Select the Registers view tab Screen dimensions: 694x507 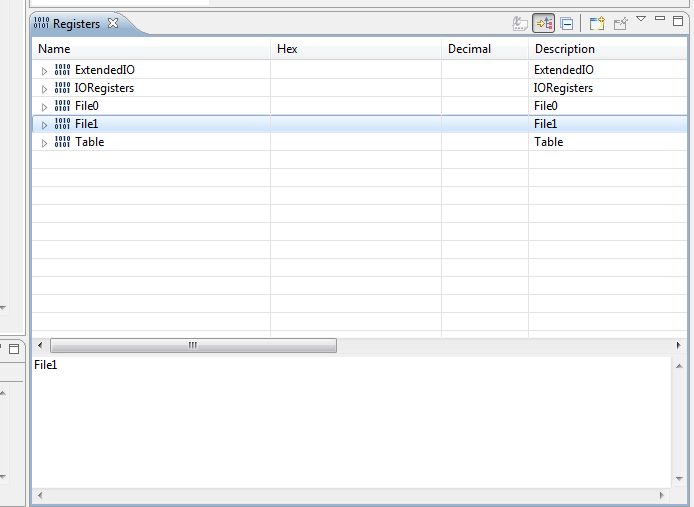tap(76, 23)
